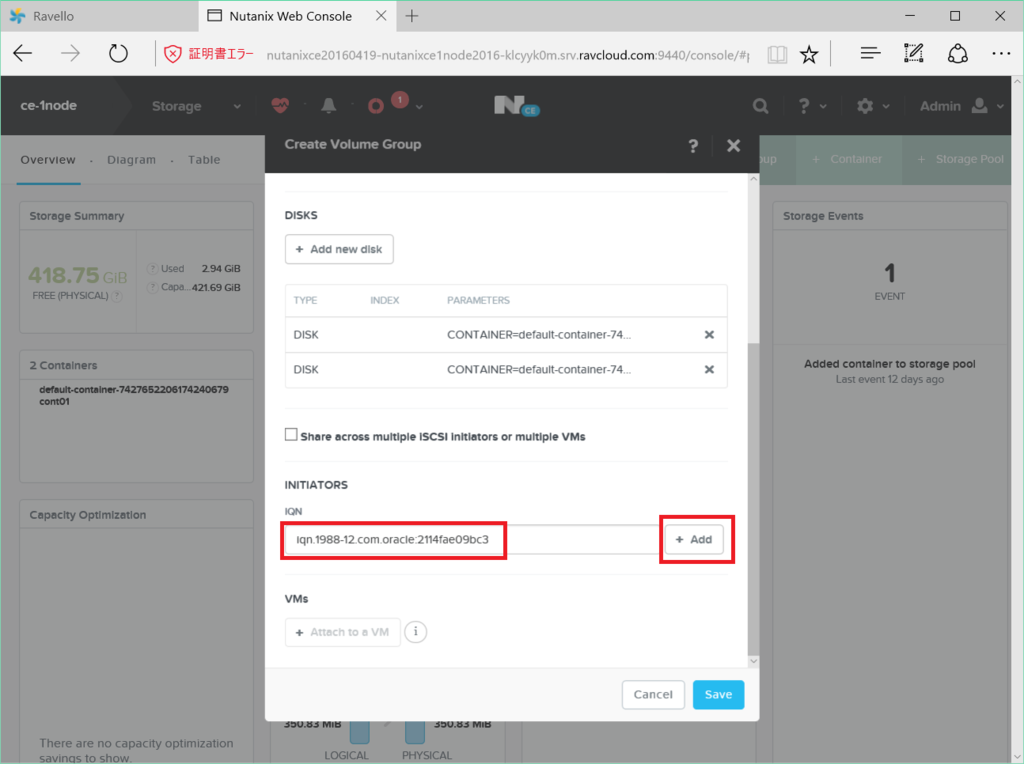Expand the tasks dropdown chevron
The height and width of the screenshot is (764, 1024).
419,106
